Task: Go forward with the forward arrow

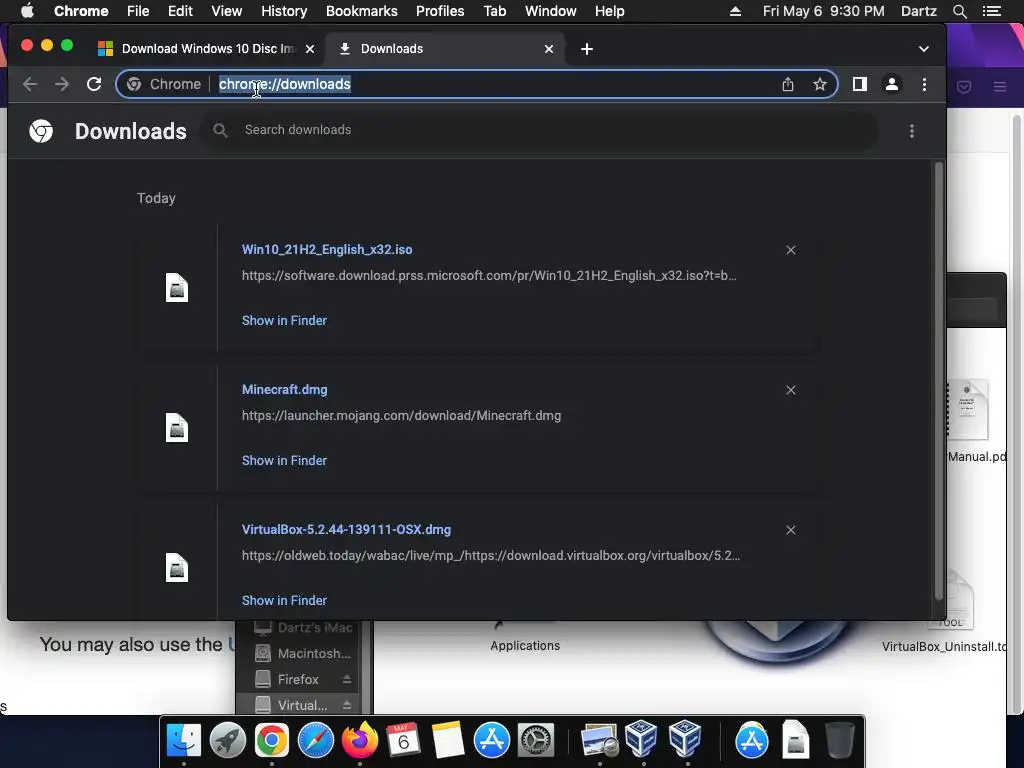Action: [x=62, y=84]
